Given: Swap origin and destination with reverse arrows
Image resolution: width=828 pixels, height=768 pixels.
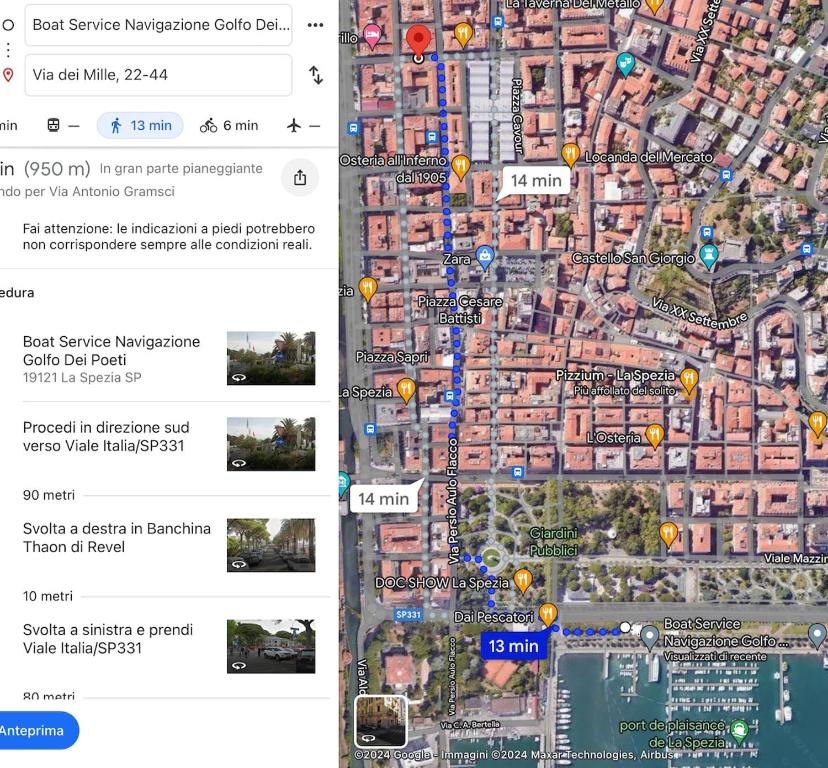Looking at the screenshot, I should point(316,75).
